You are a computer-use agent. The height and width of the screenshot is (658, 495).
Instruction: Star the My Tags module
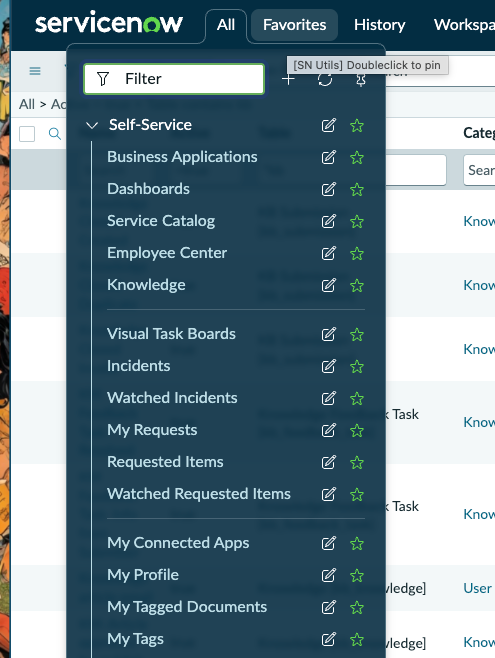[357, 640]
